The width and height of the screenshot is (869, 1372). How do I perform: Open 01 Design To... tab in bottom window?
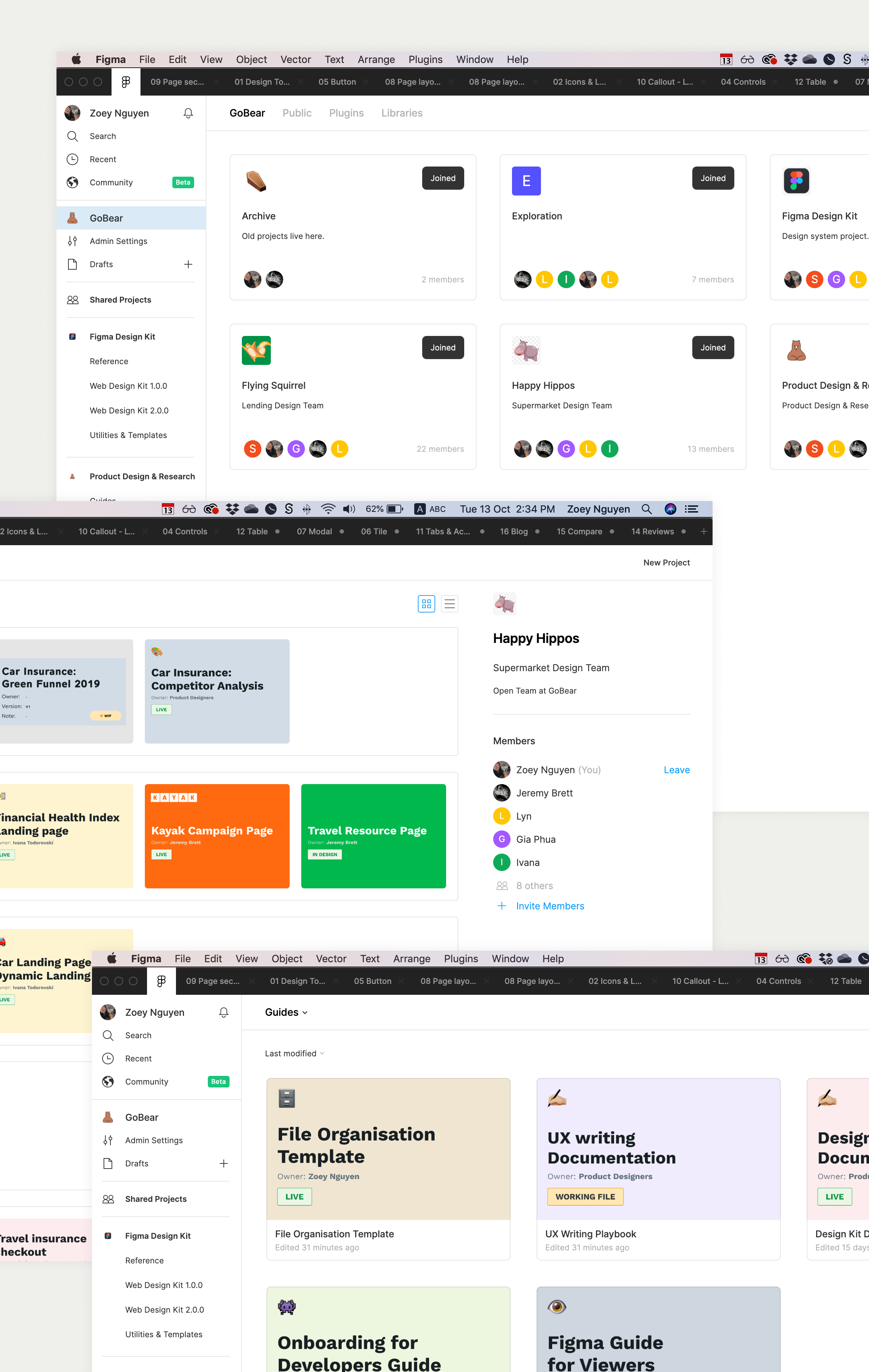(x=298, y=981)
